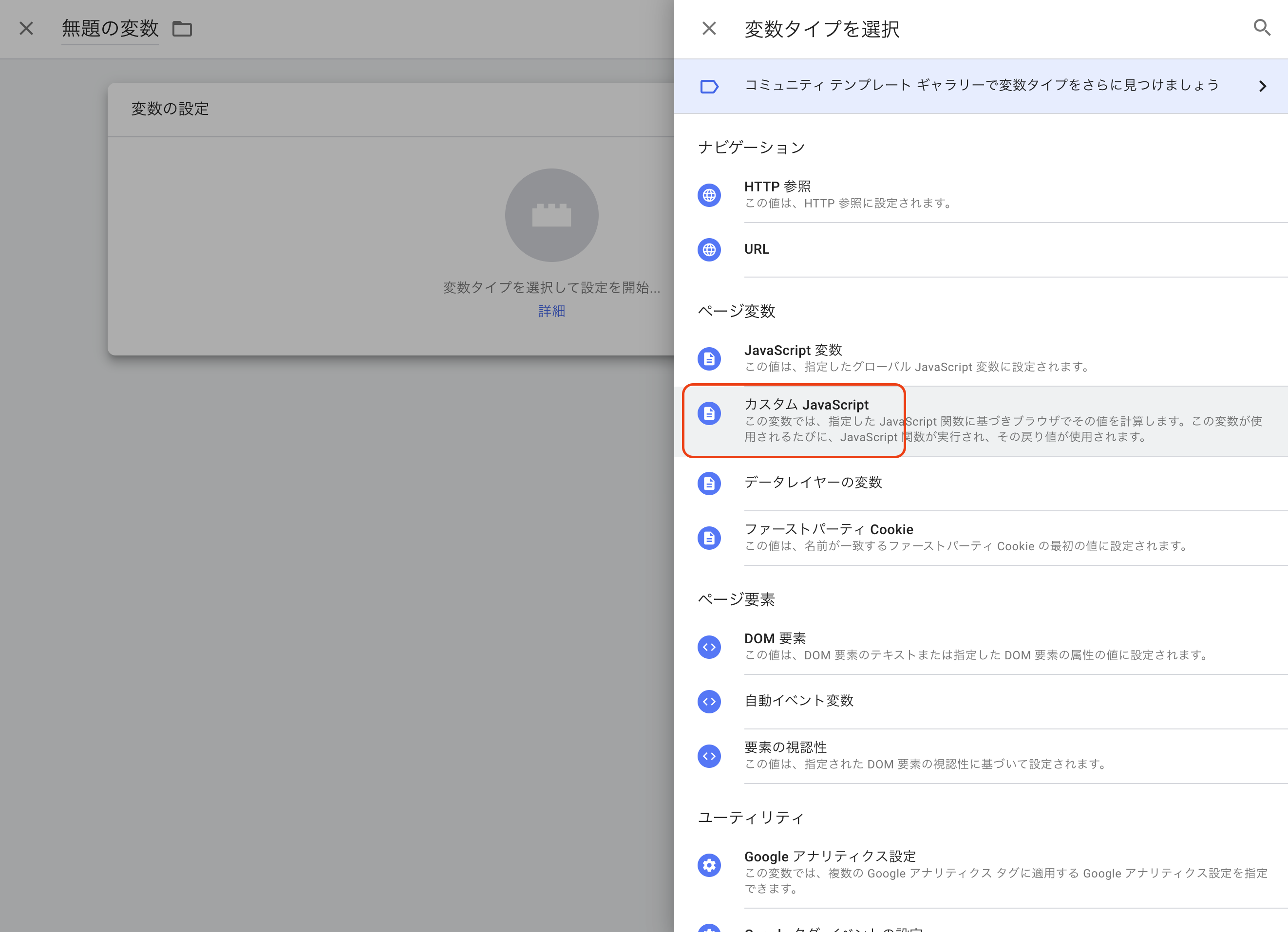Click the document icon for JavaScript 変数
Image resolution: width=1288 pixels, height=932 pixels.
click(709, 359)
